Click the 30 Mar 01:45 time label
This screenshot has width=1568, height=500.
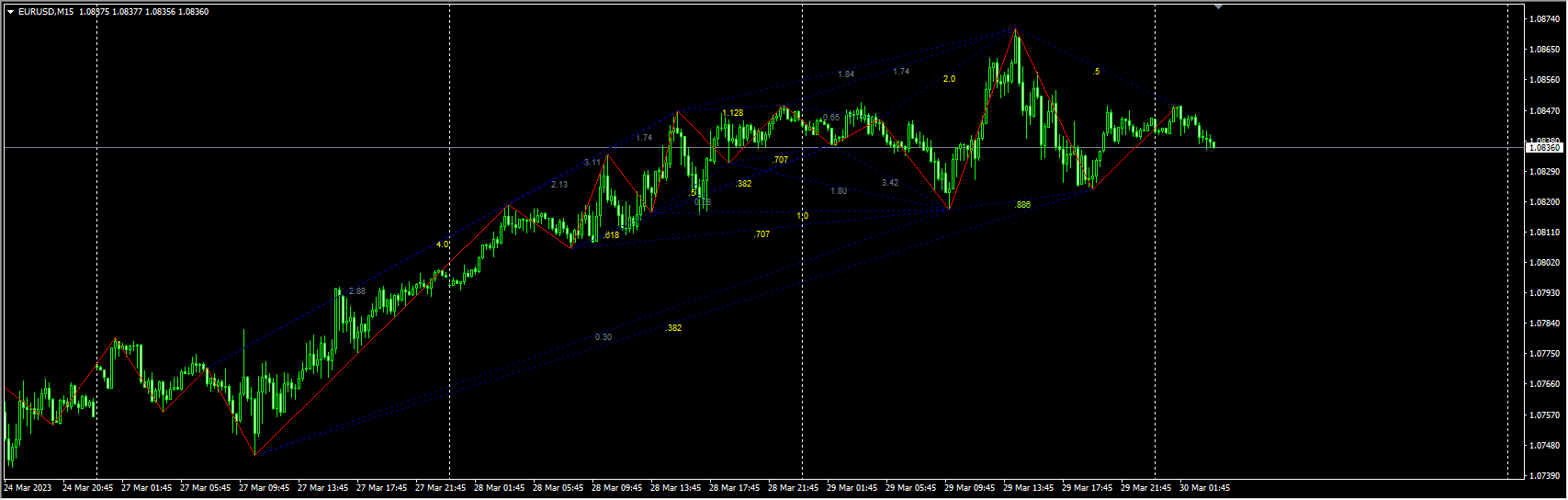[1204, 488]
